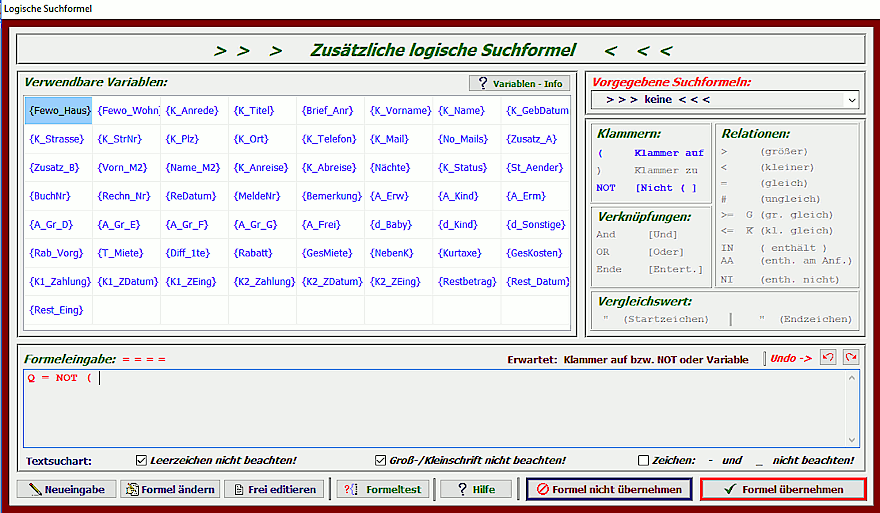Click Formel ändern button

(169, 489)
